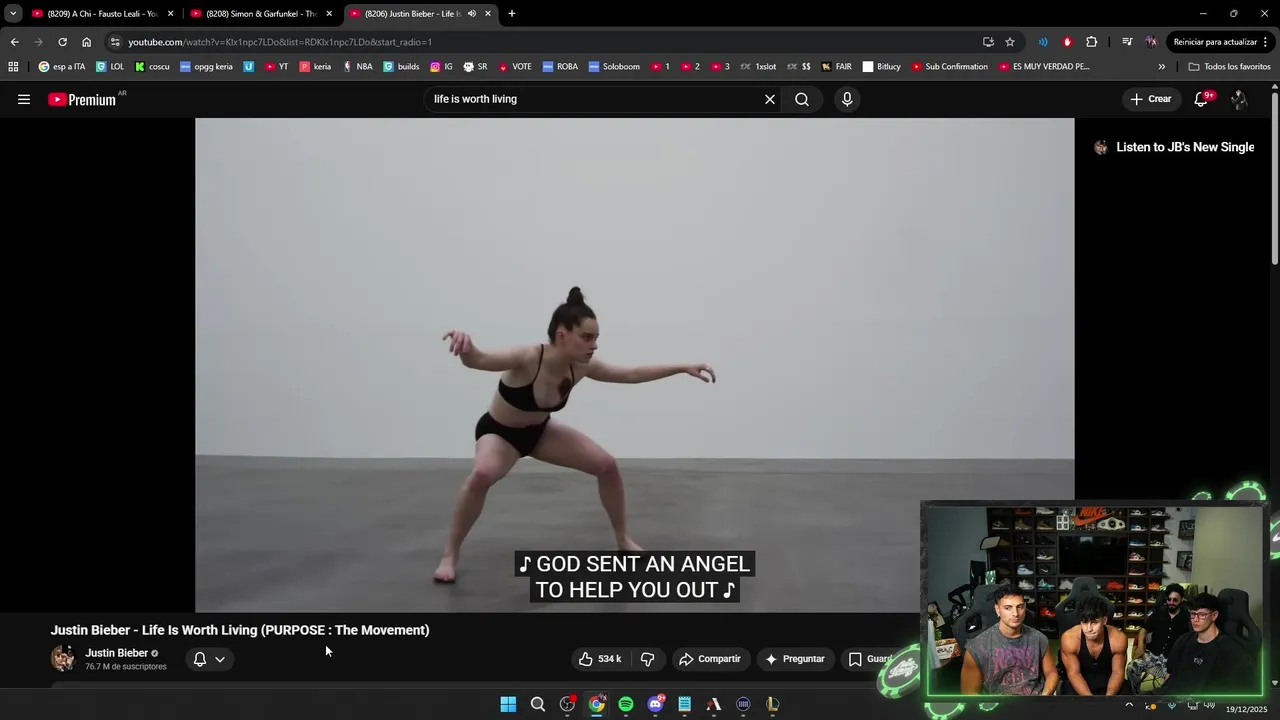Click the page vertical scrollbar thumb
Screen dimensions: 1280x720
click(x=1275, y=180)
